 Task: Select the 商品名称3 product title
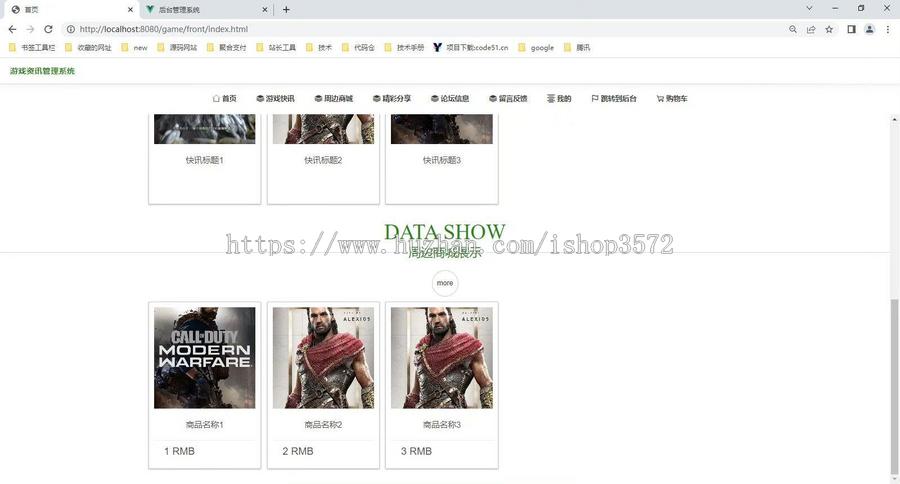tap(442, 425)
